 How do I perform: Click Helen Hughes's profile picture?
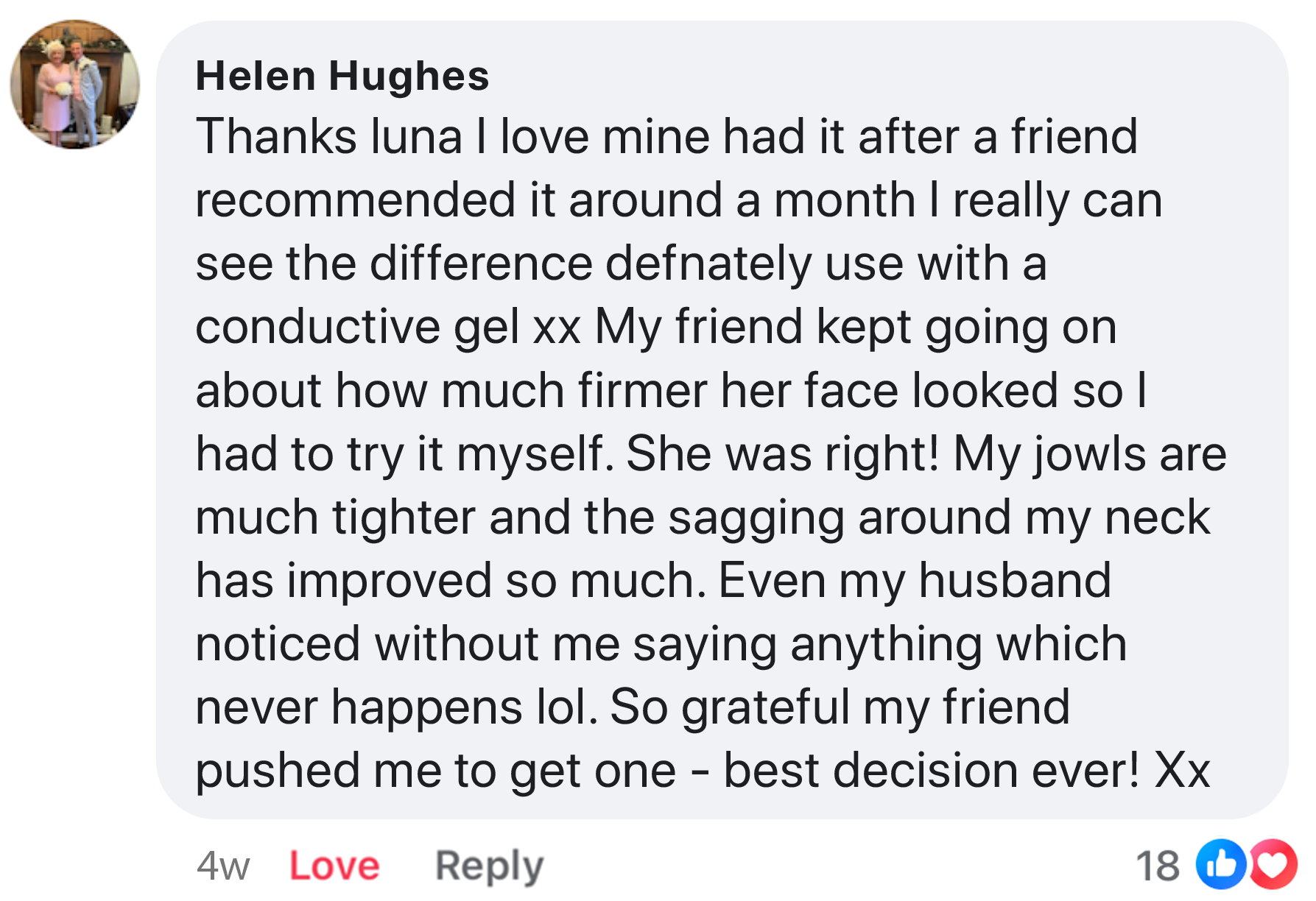click(74, 85)
